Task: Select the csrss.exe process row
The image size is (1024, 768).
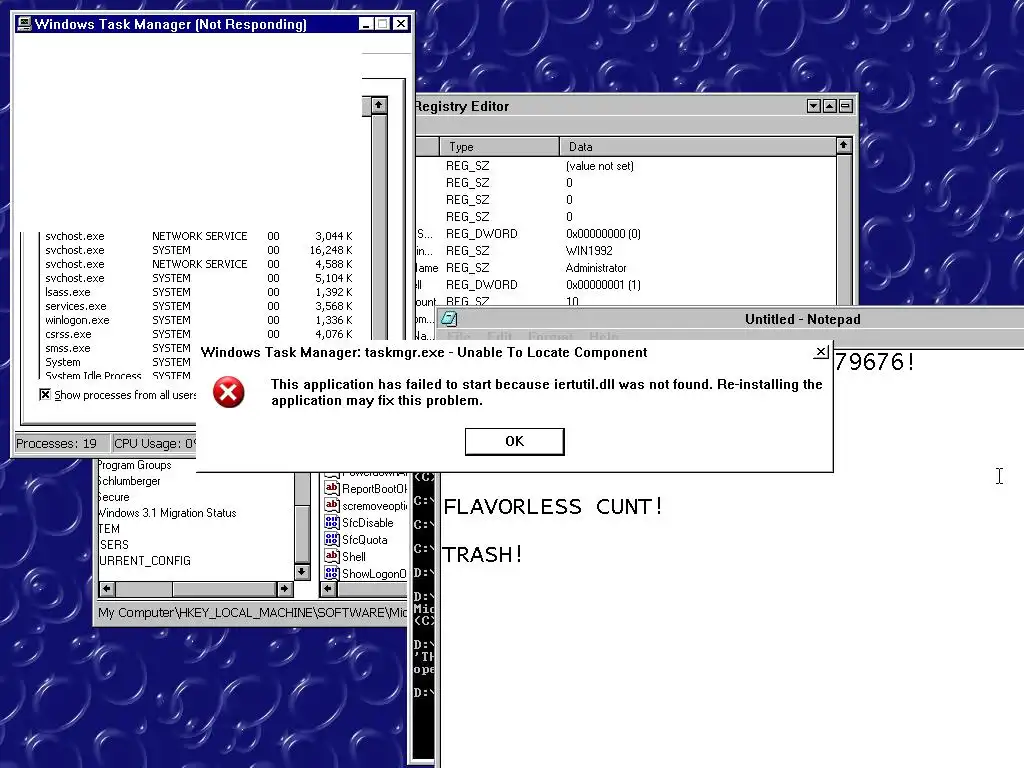Action: (x=199, y=334)
